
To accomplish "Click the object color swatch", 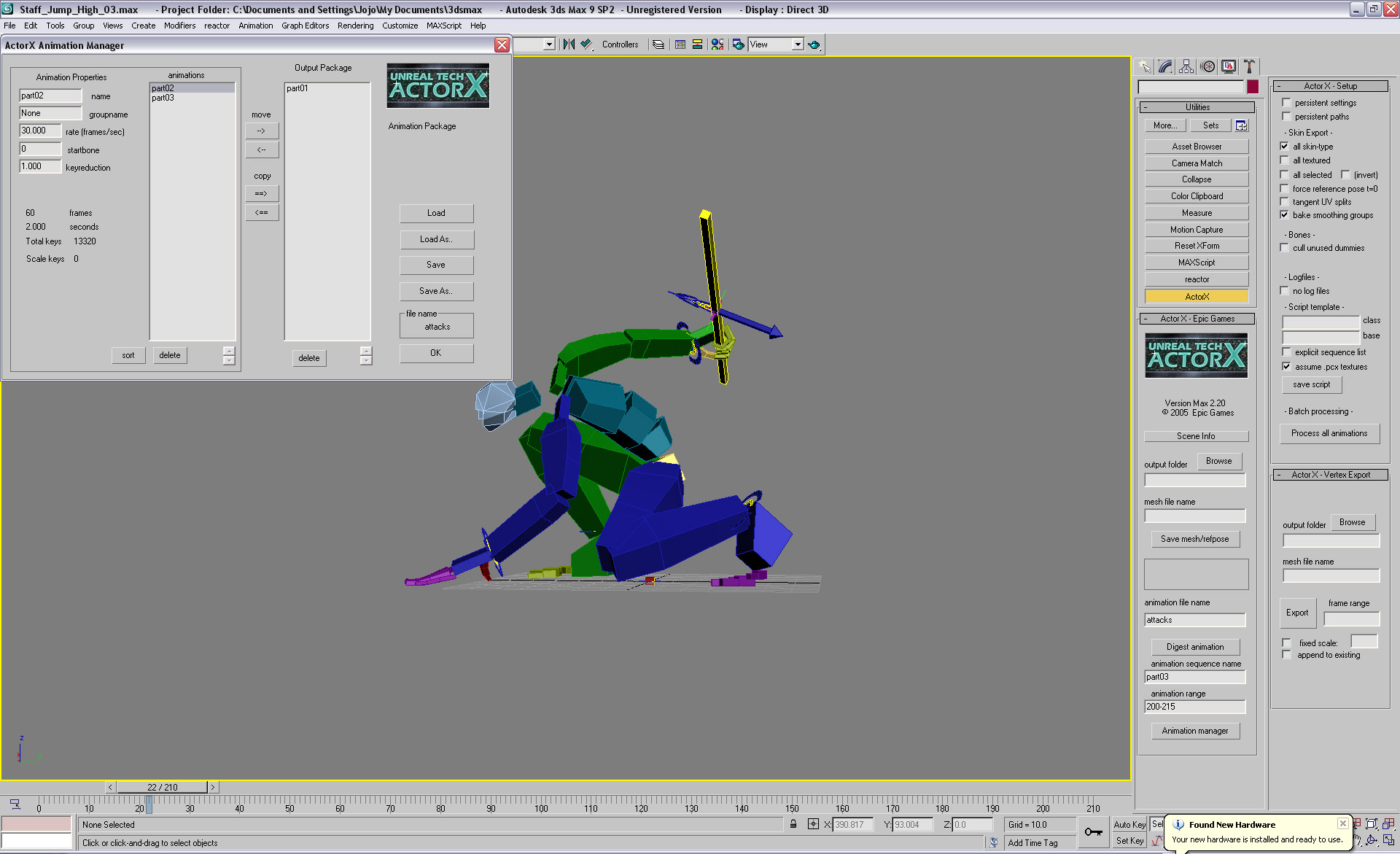I will point(1253,87).
